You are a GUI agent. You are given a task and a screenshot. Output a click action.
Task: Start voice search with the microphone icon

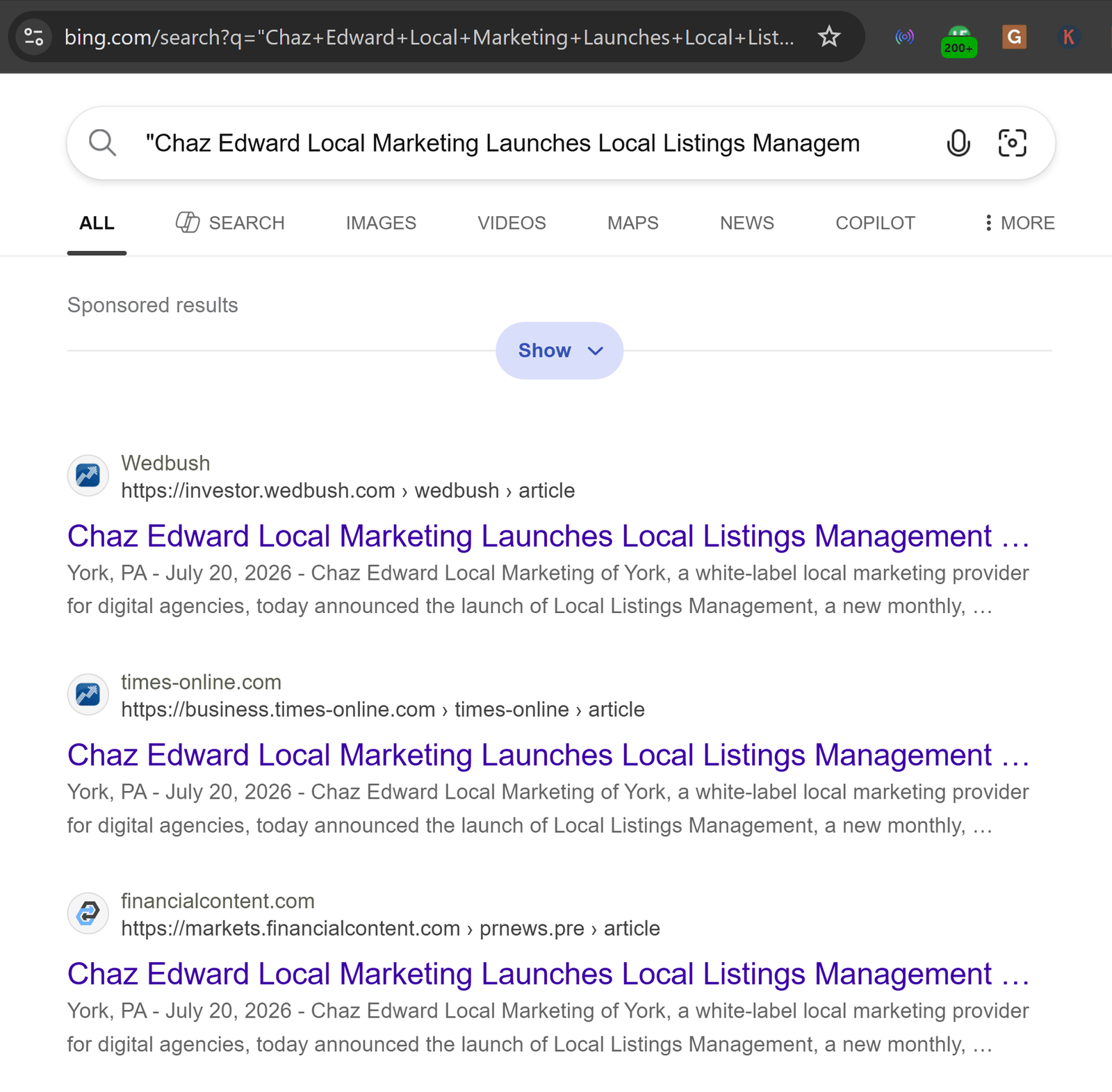958,143
